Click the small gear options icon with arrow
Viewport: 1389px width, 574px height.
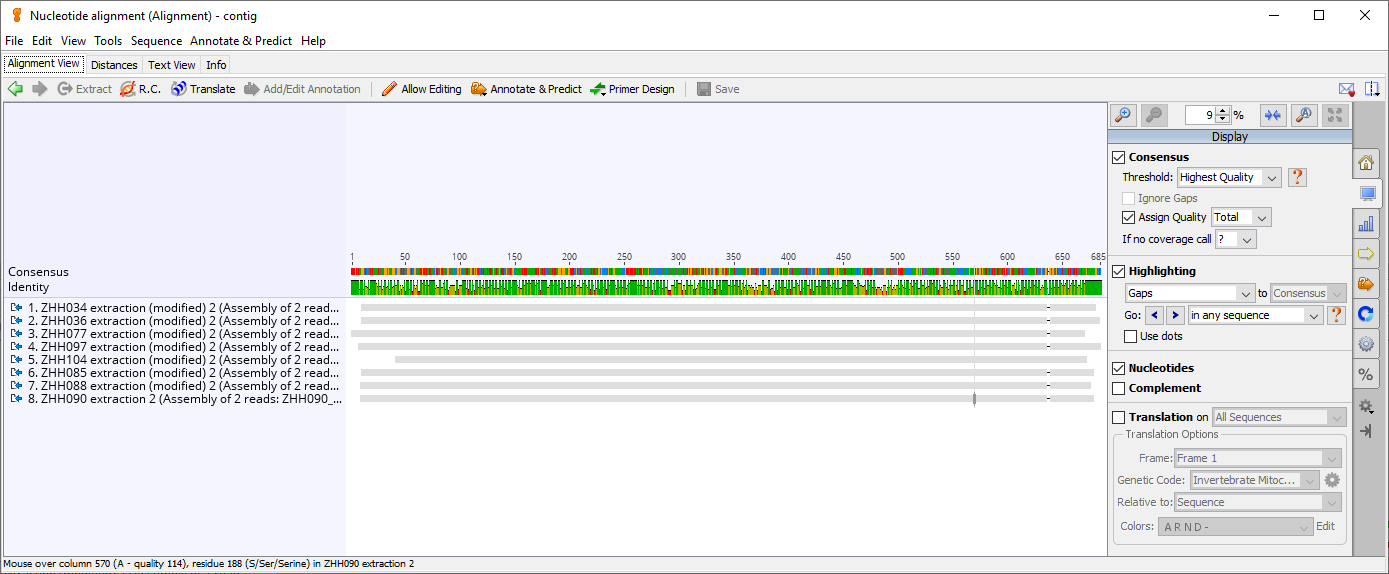tap(1366, 406)
